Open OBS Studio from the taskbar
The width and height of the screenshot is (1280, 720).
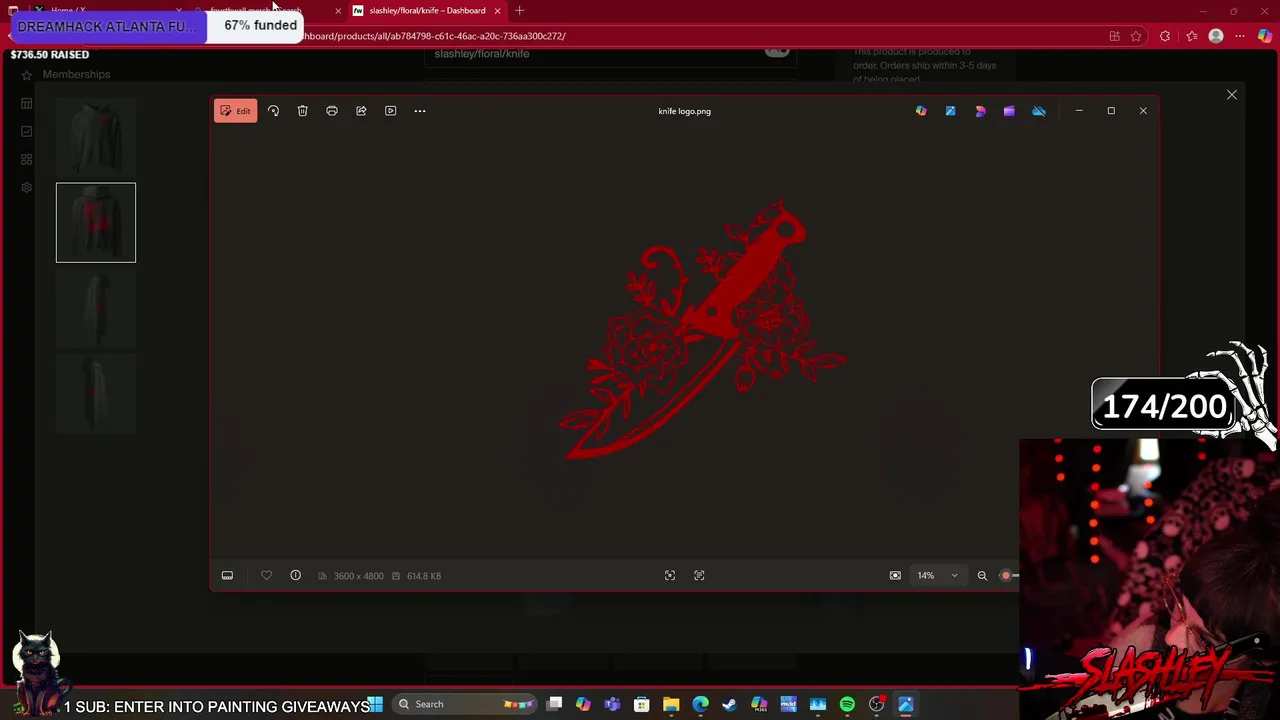pos(876,704)
